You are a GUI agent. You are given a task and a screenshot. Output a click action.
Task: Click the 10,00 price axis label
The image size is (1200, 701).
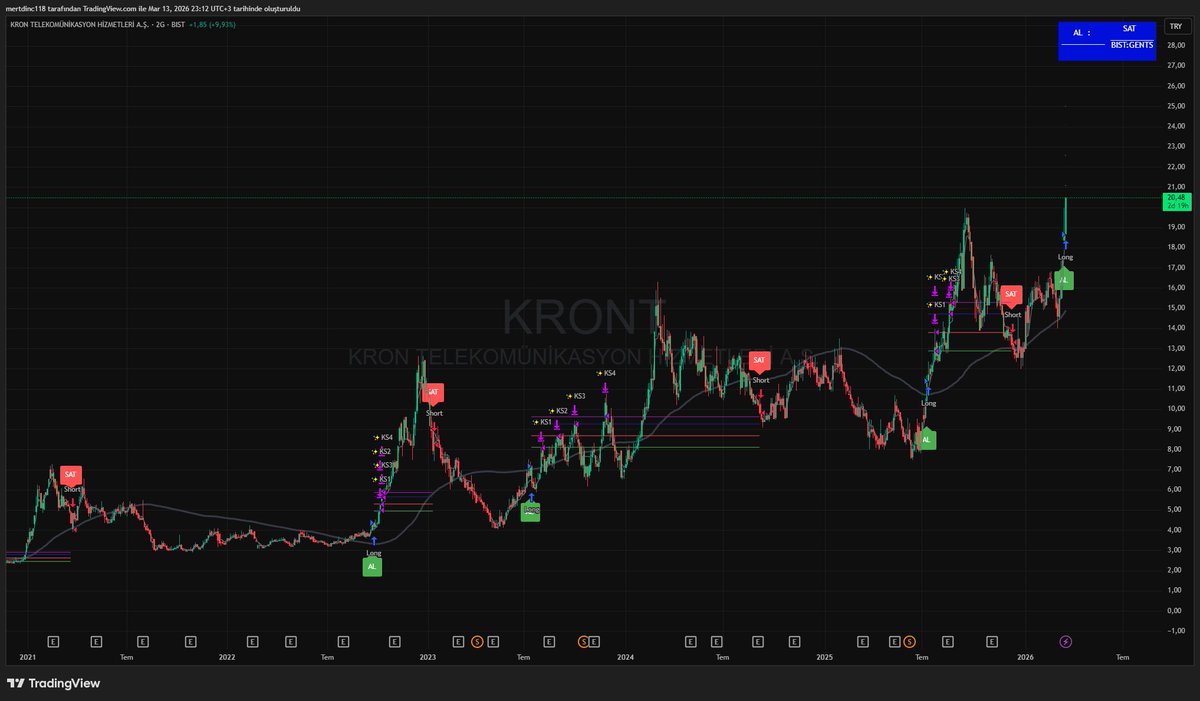pos(1174,408)
